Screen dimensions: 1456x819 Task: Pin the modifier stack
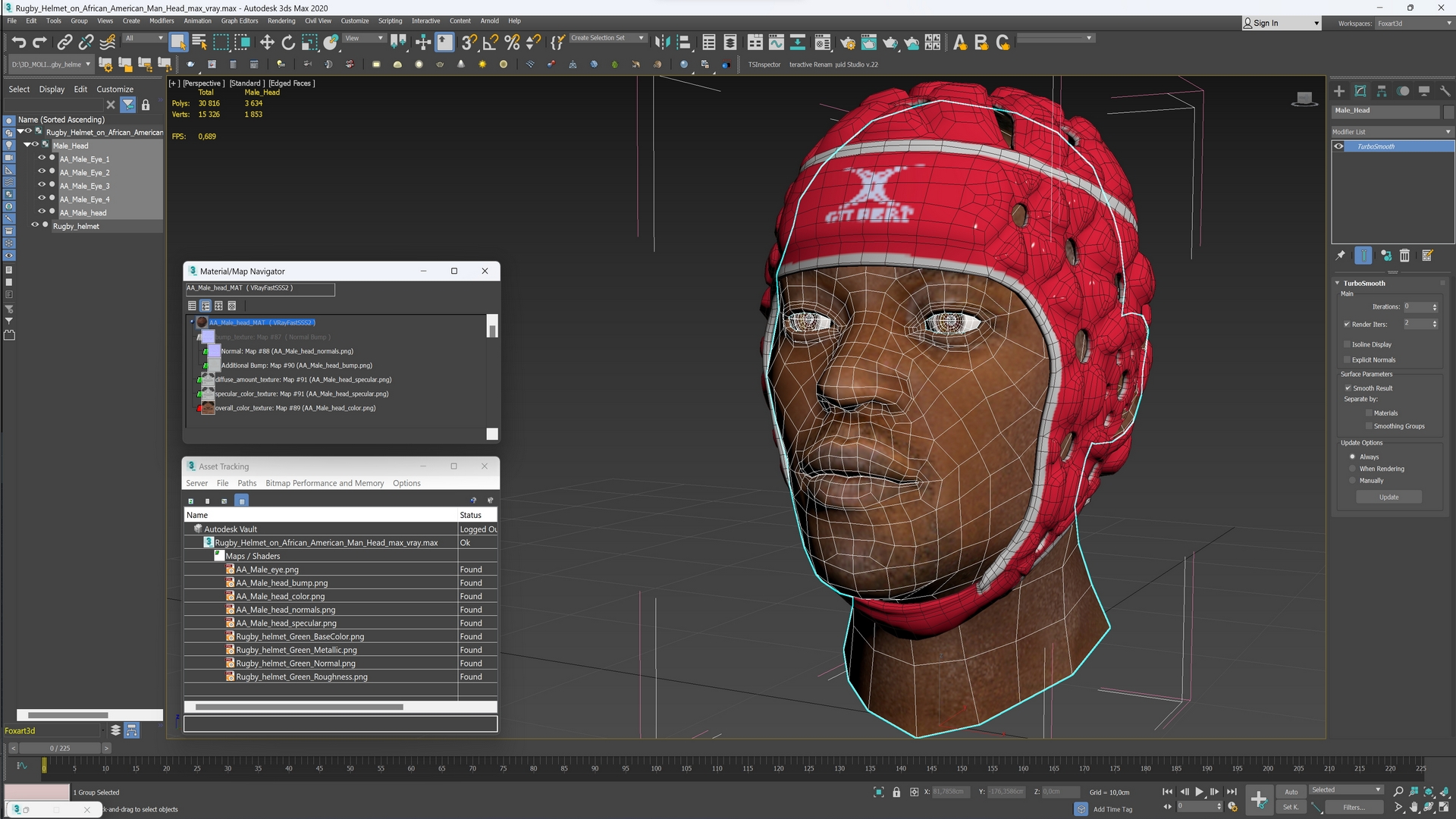[x=1340, y=256]
